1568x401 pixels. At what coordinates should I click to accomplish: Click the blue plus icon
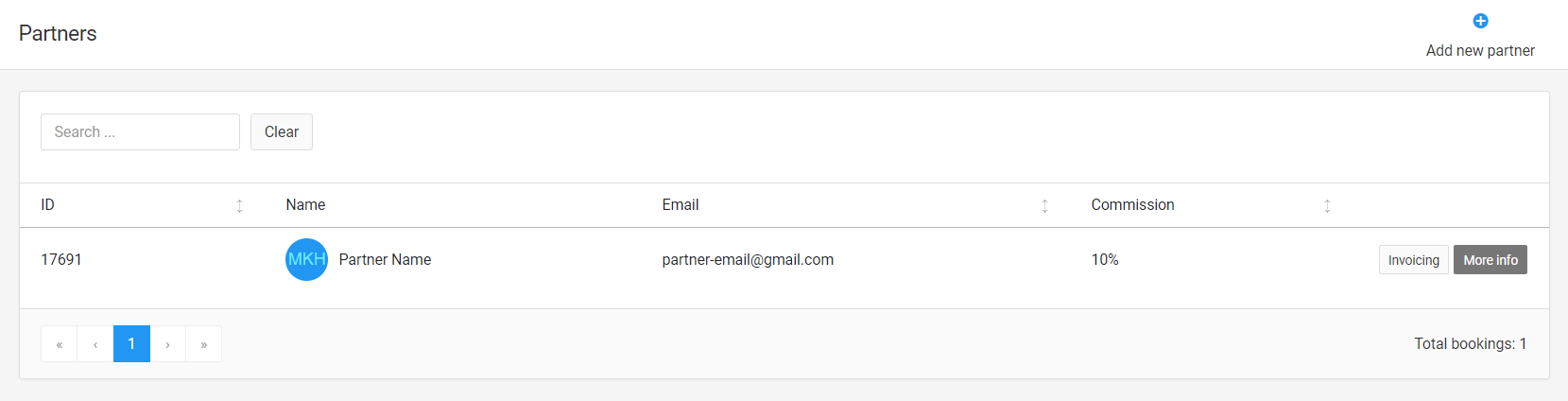click(x=1480, y=21)
